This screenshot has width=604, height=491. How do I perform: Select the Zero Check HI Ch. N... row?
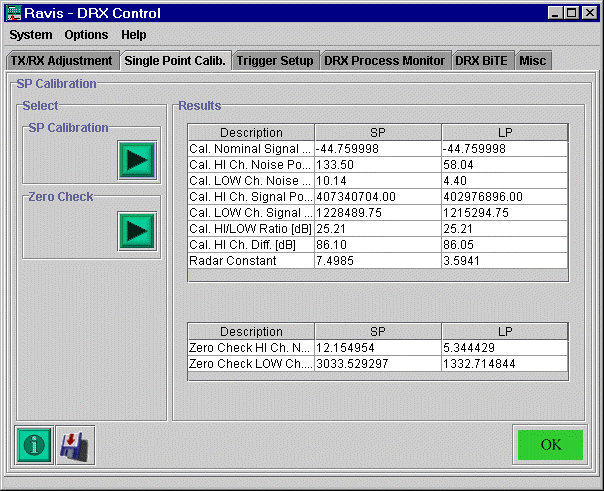pos(378,348)
